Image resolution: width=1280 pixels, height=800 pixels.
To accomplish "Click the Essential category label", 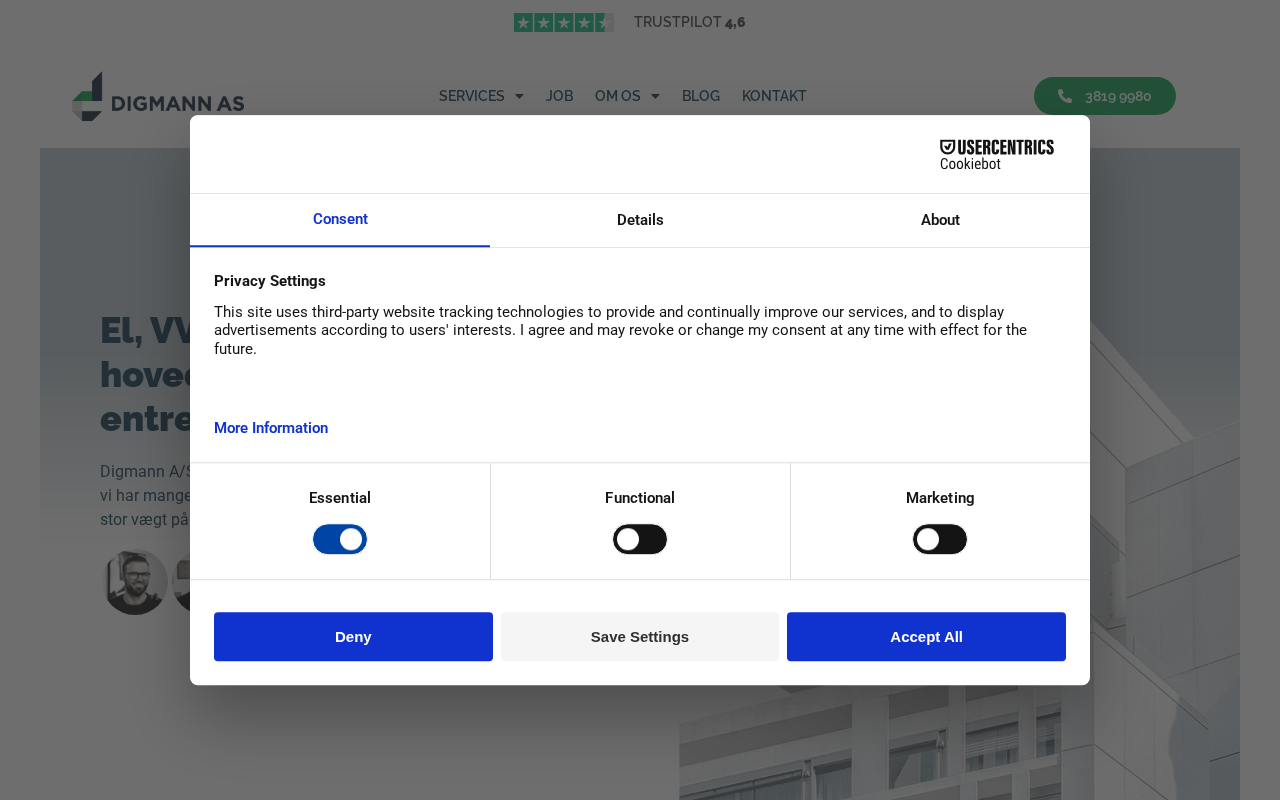I will tap(340, 498).
